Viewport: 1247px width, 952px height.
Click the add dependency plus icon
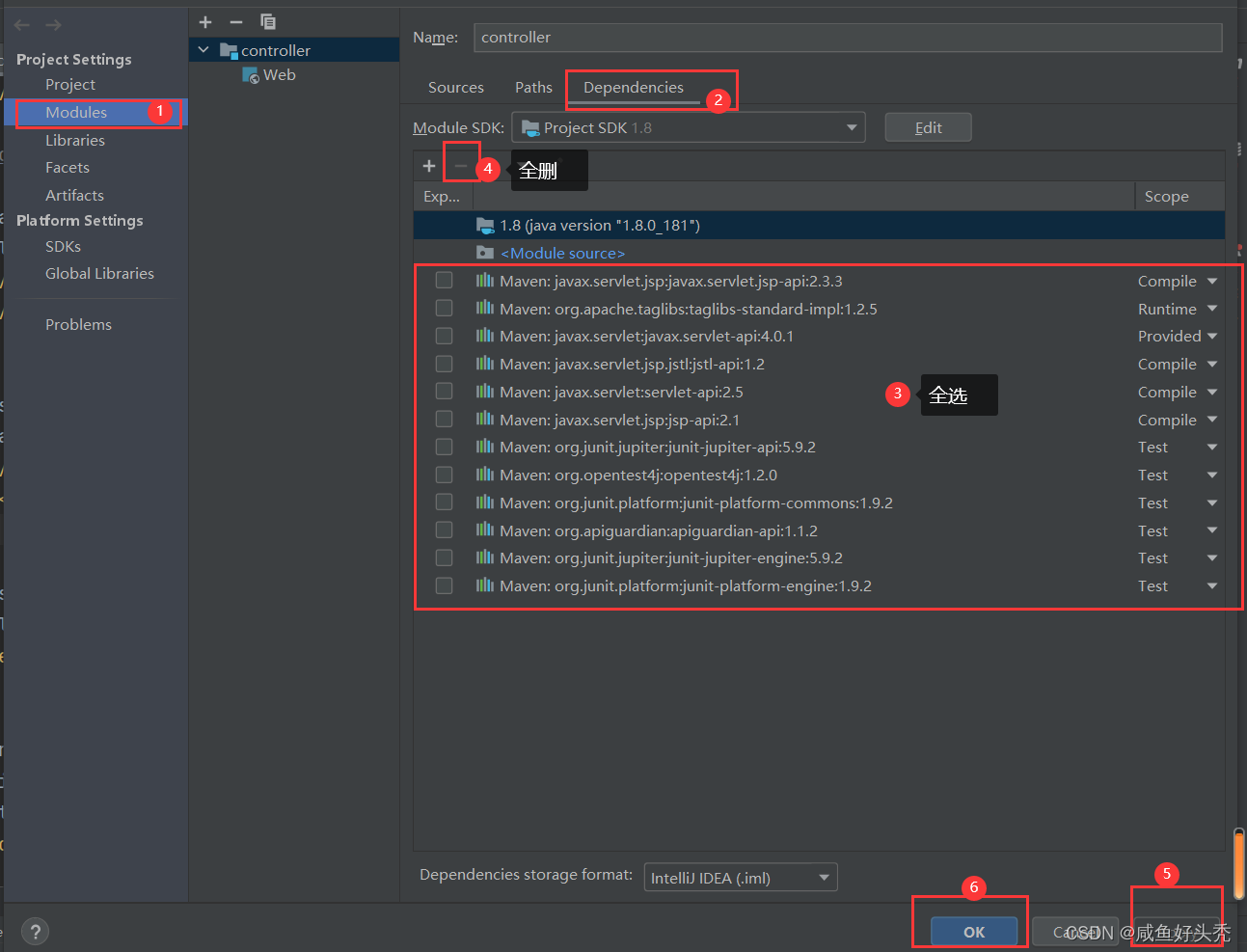pyautogui.click(x=428, y=165)
